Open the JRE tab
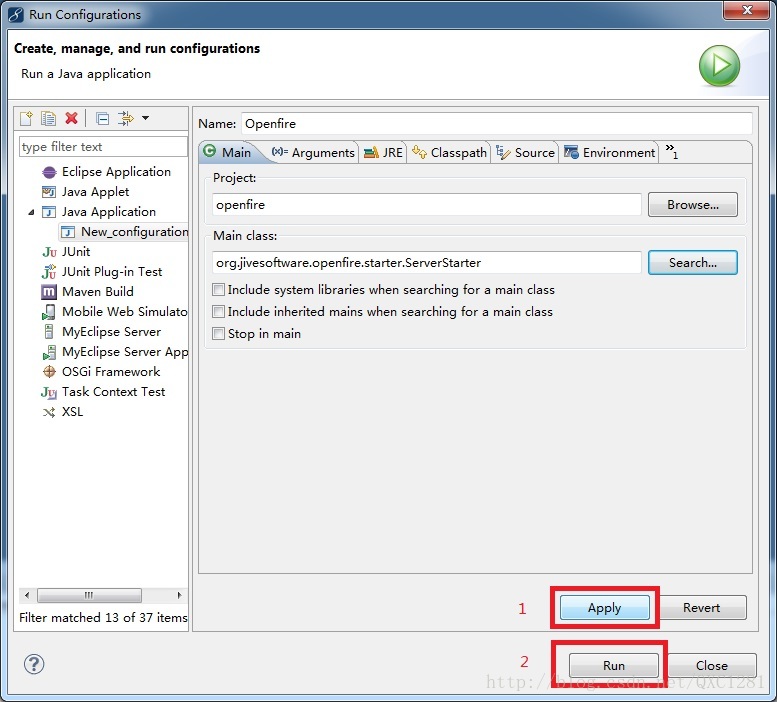The width and height of the screenshot is (777, 702). (x=383, y=153)
